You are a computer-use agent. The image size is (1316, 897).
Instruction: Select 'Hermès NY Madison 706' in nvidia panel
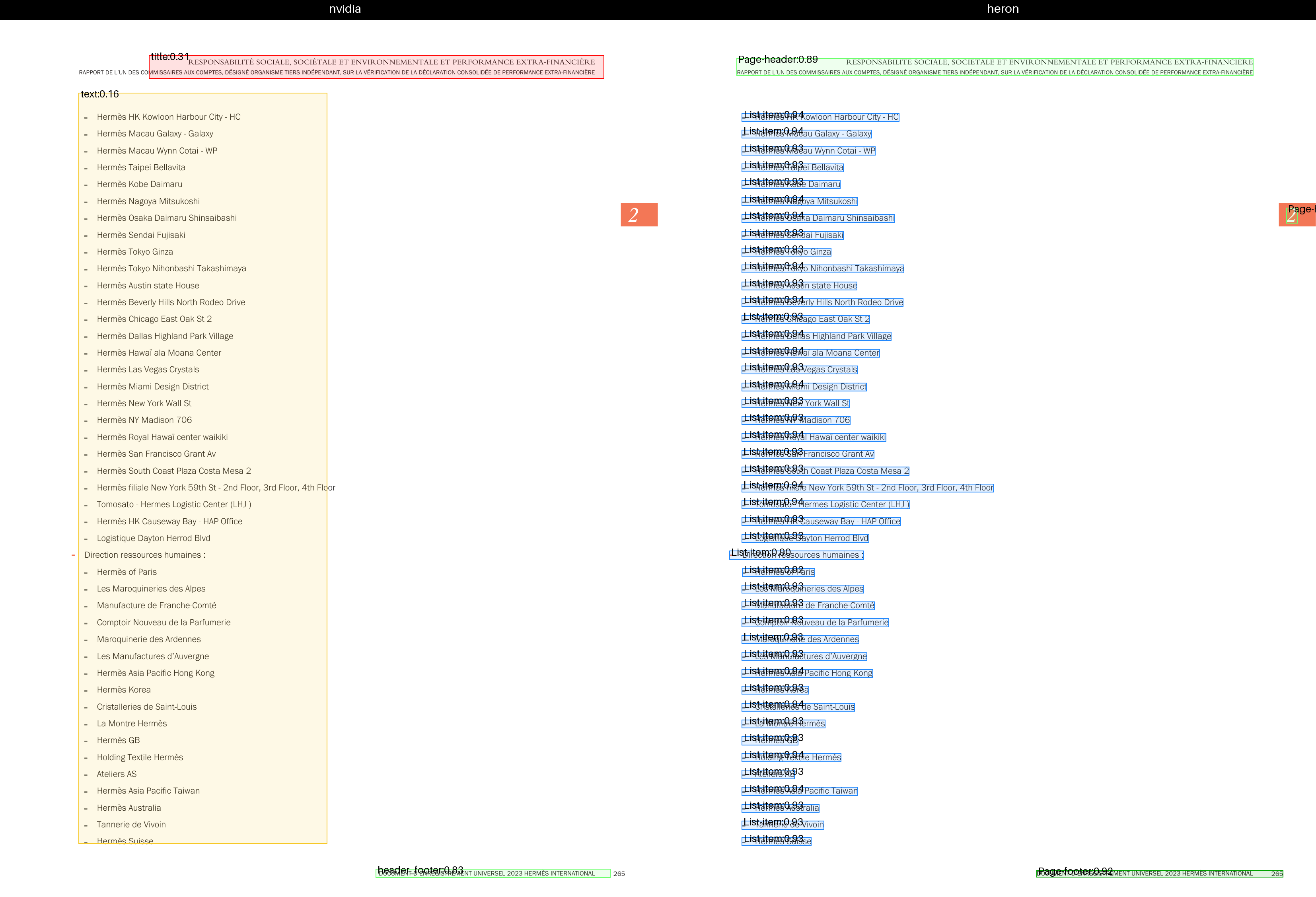(144, 420)
